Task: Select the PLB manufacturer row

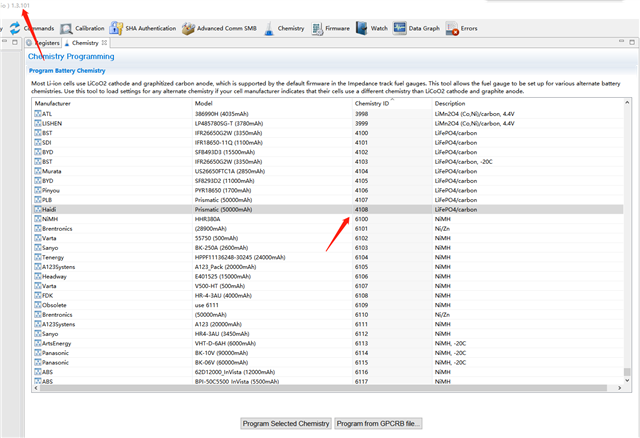Action: [x=328, y=200]
